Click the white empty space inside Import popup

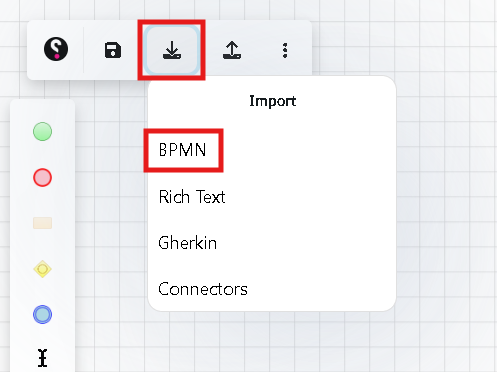coord(317,200)
